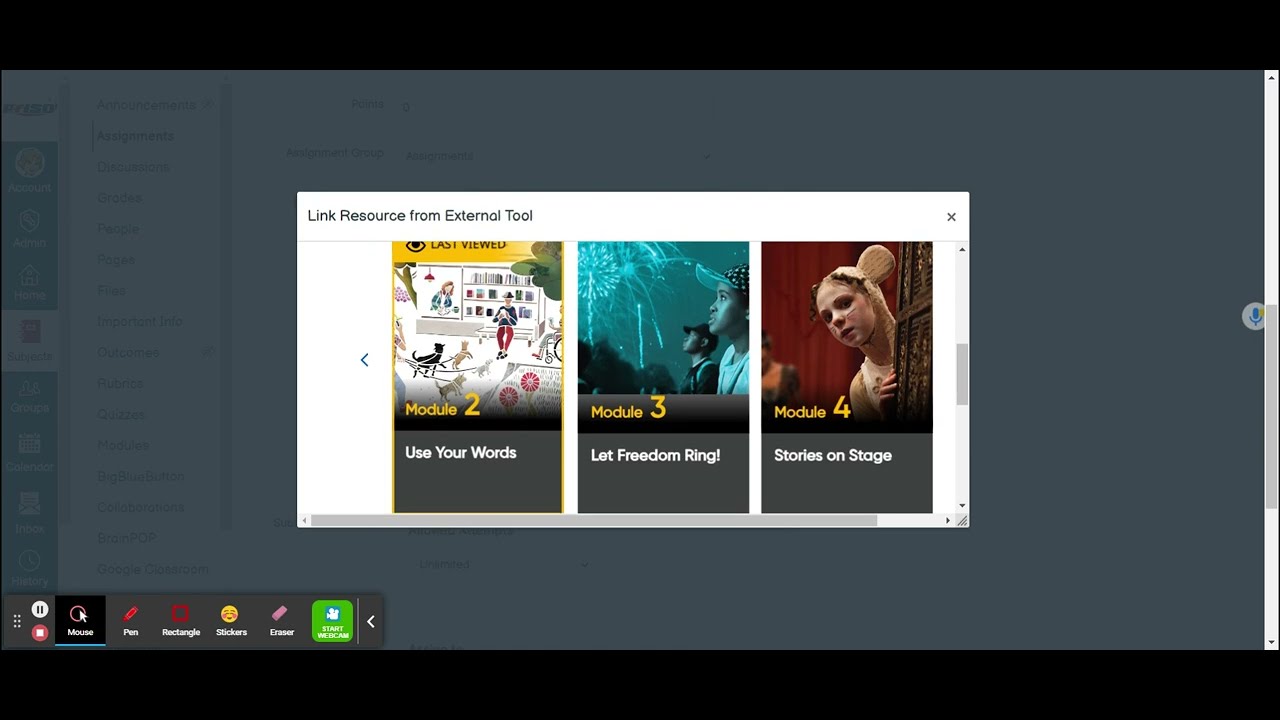
Task: Open Files in the course menu
Action: click(111, 290)
